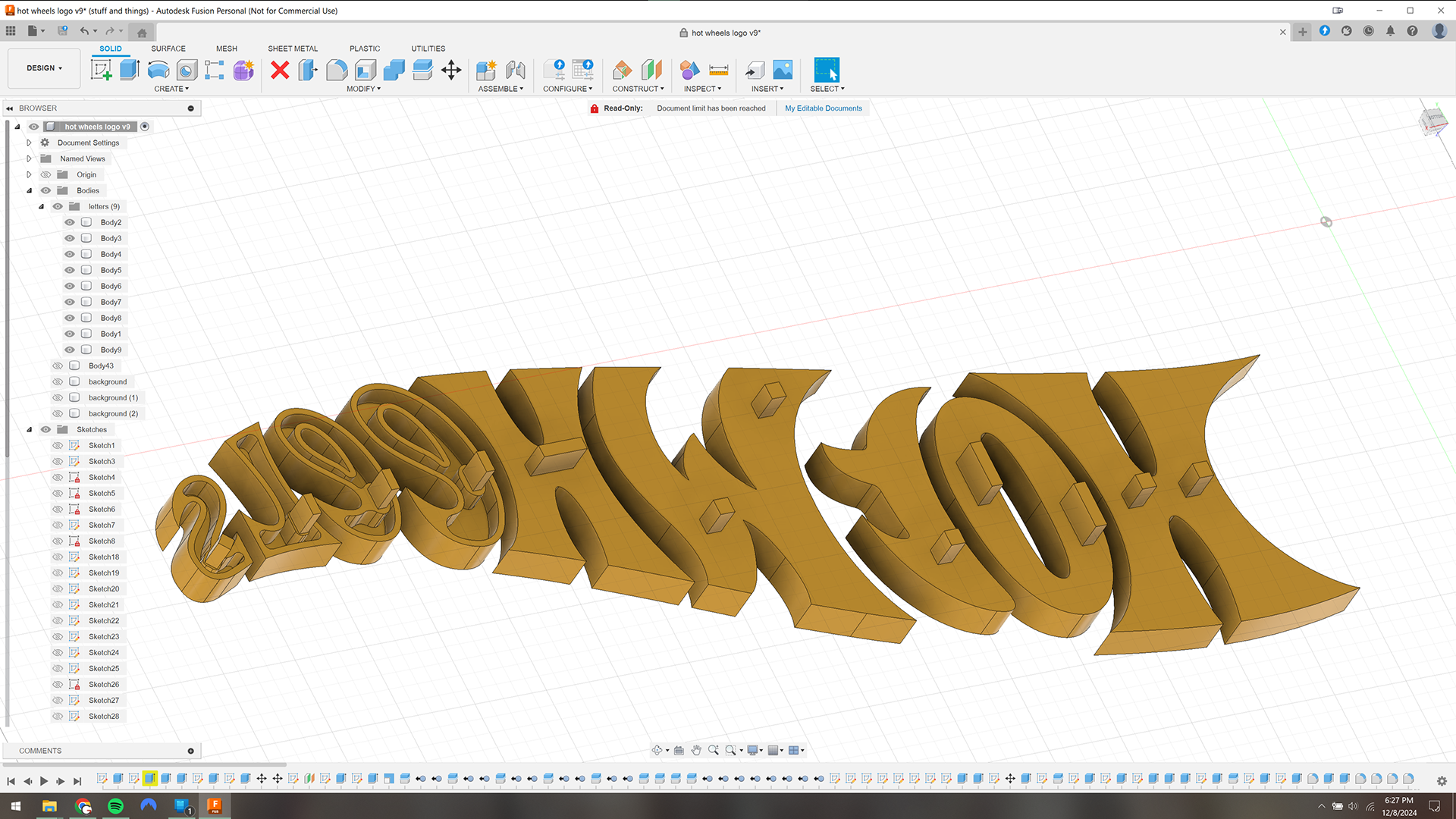Open the Data Panel grid icon
This screenshot has width=1456, height=819.
[11, 31]
